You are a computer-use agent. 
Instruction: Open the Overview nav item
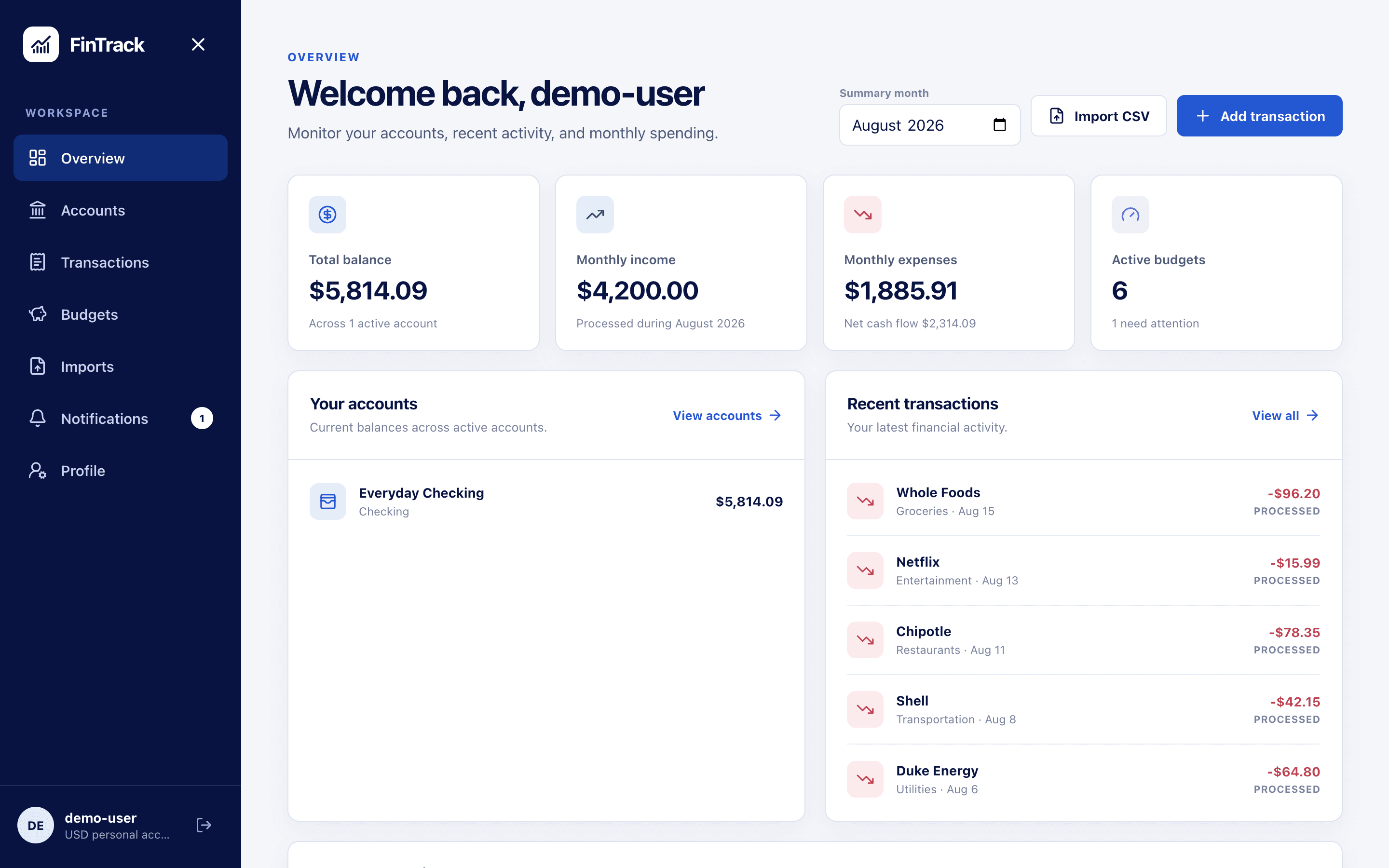click(121, 158)
